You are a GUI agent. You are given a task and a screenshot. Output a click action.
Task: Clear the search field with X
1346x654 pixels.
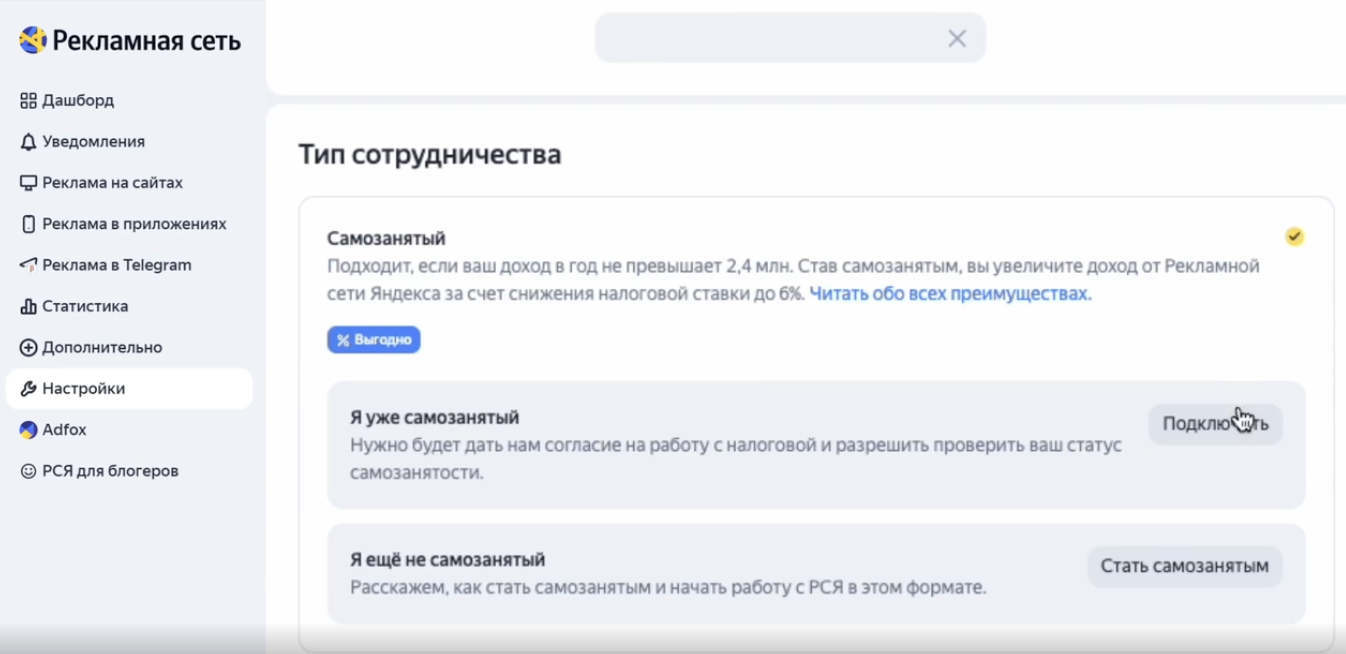pyautogui.click(x=957, y=38)
